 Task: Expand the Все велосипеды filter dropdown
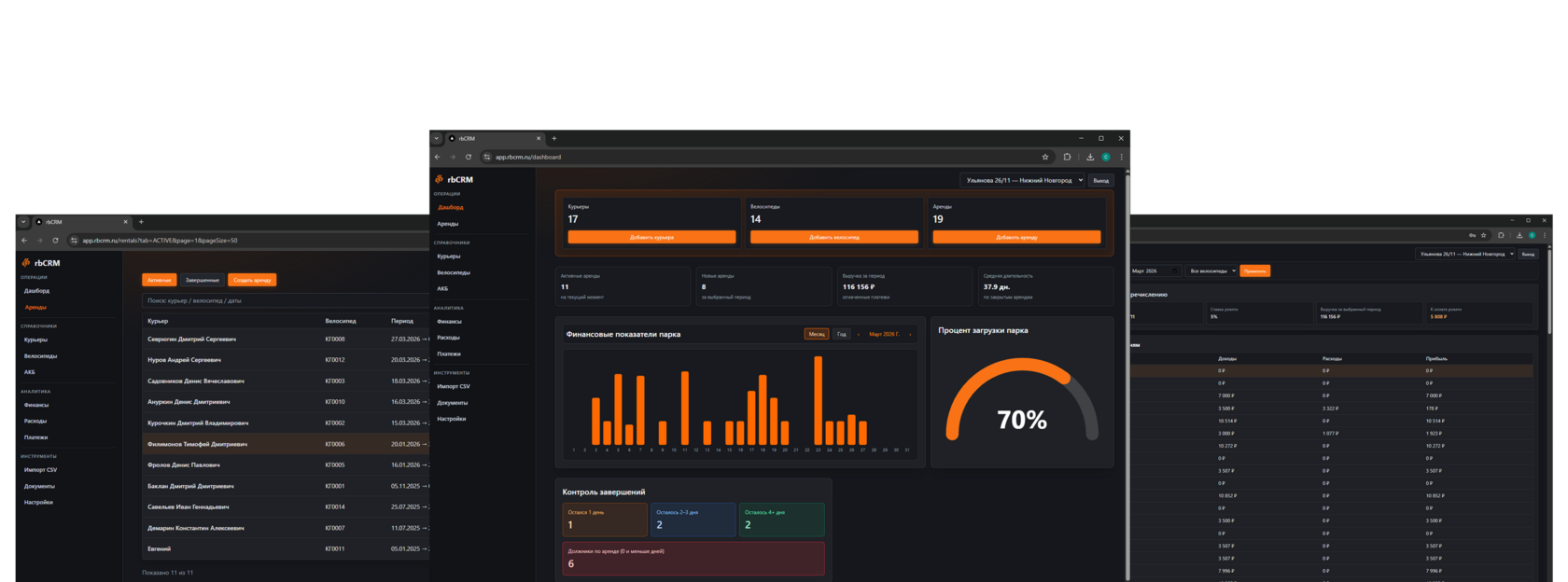(1212, 271)
